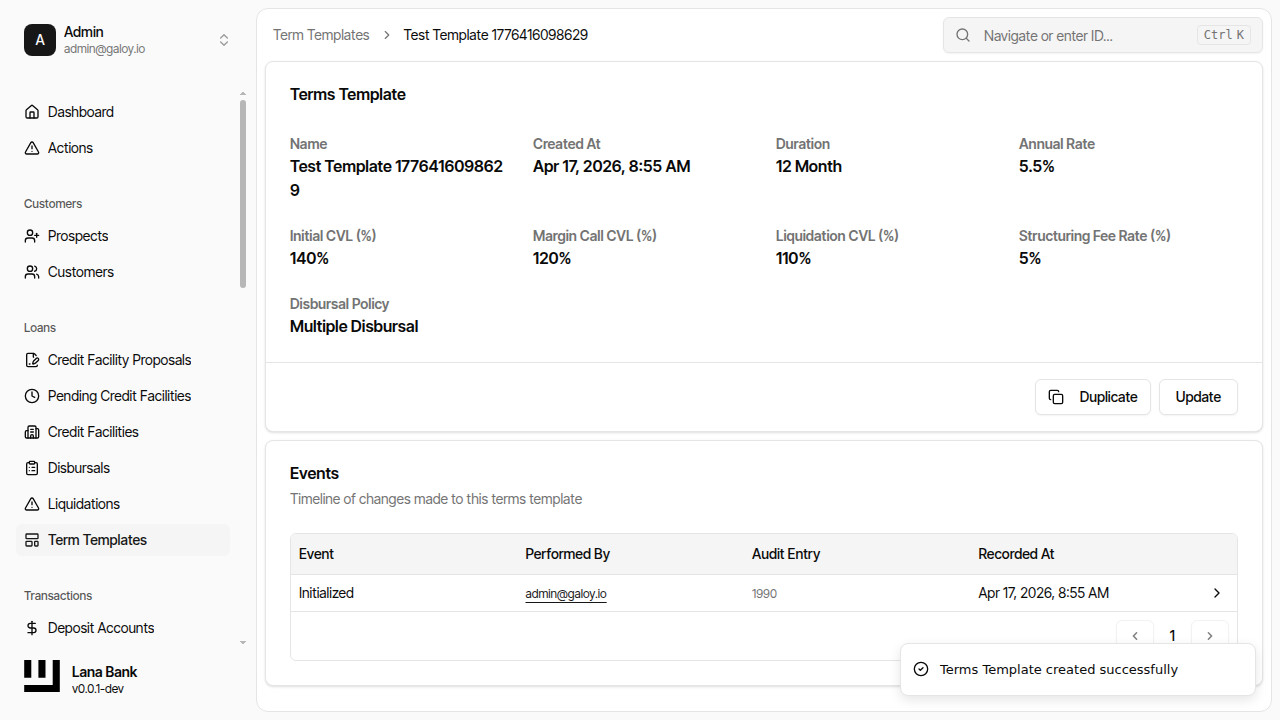The width and height of the screenshot is (1280, 720).
Task: Click the Actions alert triangle icon
Action: pos(32,147)
